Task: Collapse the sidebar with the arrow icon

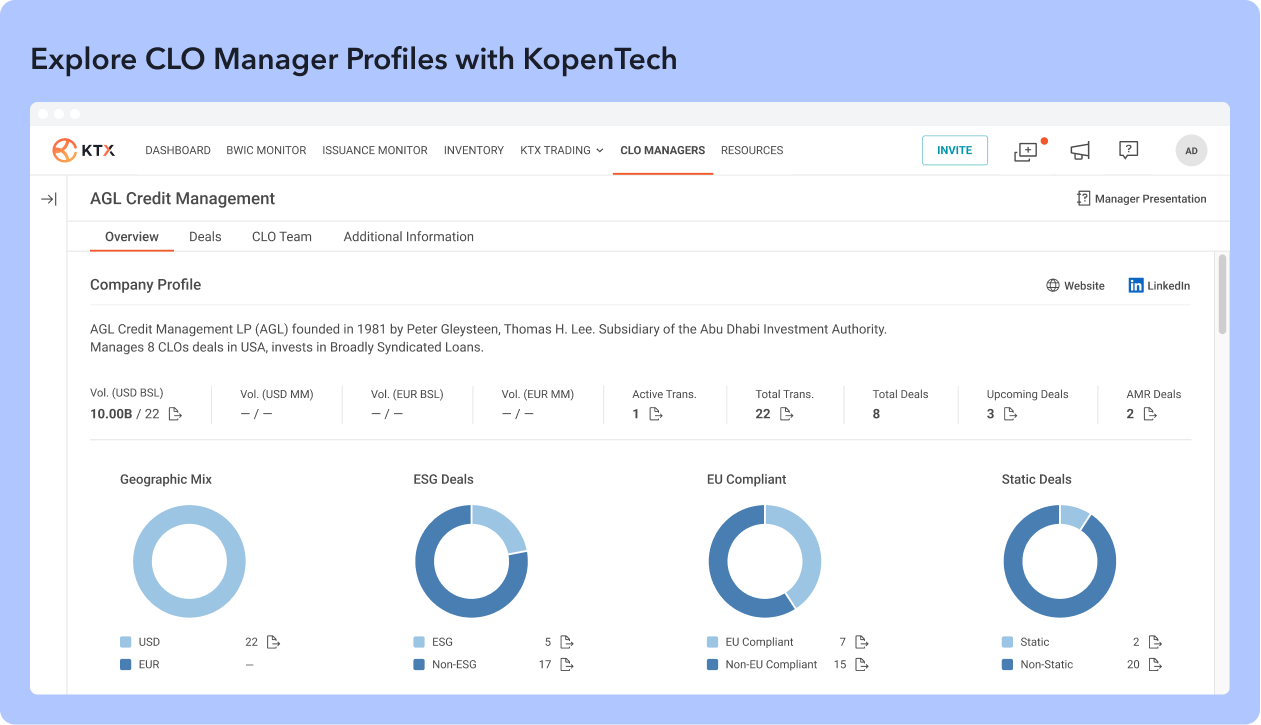Action: point(48,199)
